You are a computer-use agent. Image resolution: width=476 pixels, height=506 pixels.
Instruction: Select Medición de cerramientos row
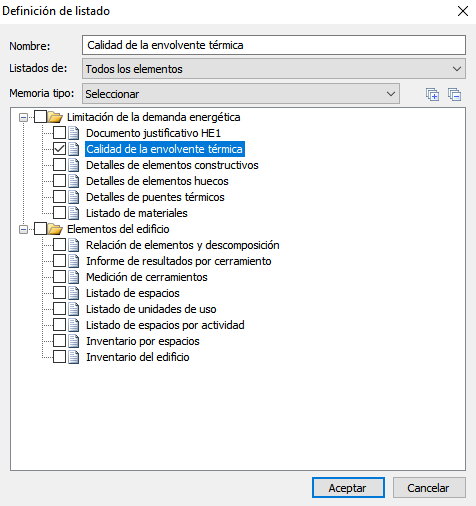147,277
